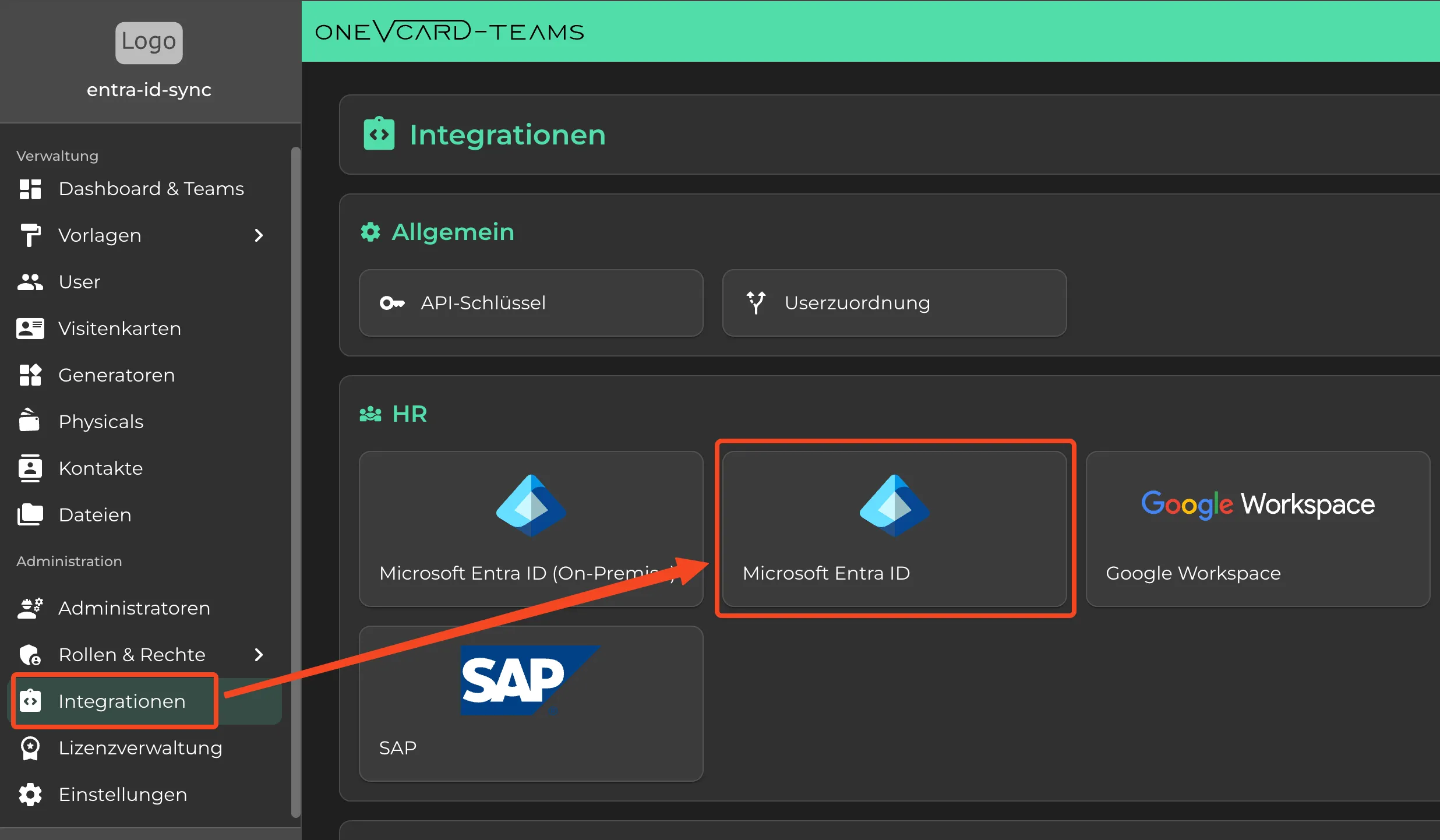1440x840 pixels.
Task: Open the Microsoft Entra ID integration card
Action: 895,529
